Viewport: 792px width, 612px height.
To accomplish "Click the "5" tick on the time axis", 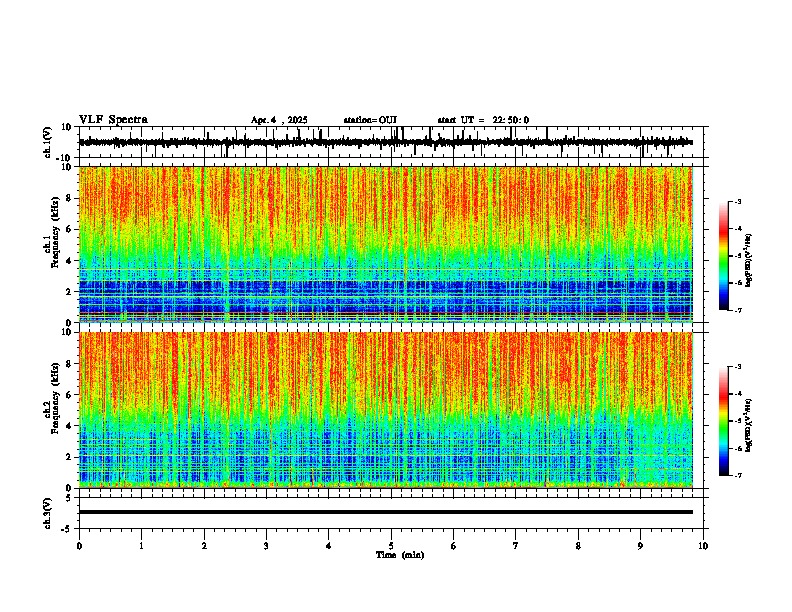I will (391, 546).
